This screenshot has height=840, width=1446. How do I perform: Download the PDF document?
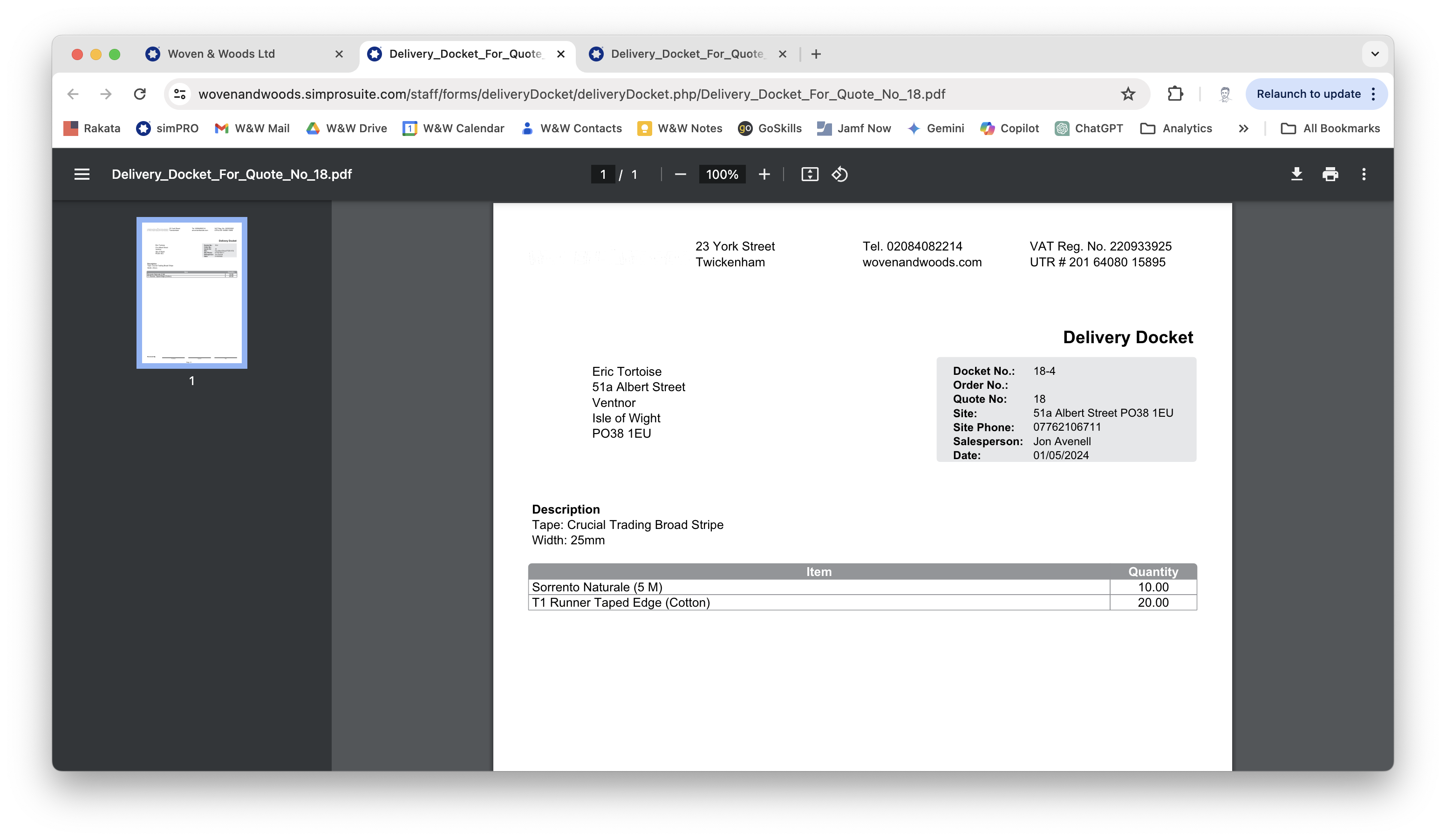click(1296, 174)
